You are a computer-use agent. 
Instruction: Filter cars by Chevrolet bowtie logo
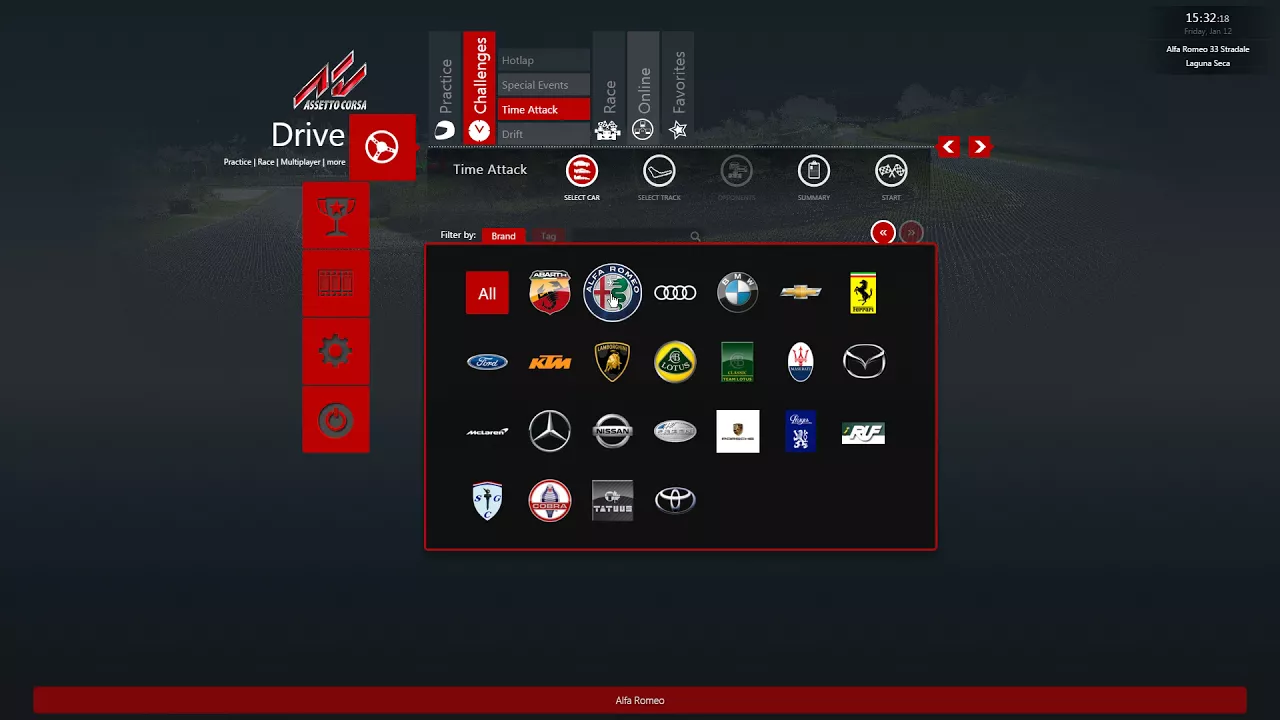click(801, 292)
